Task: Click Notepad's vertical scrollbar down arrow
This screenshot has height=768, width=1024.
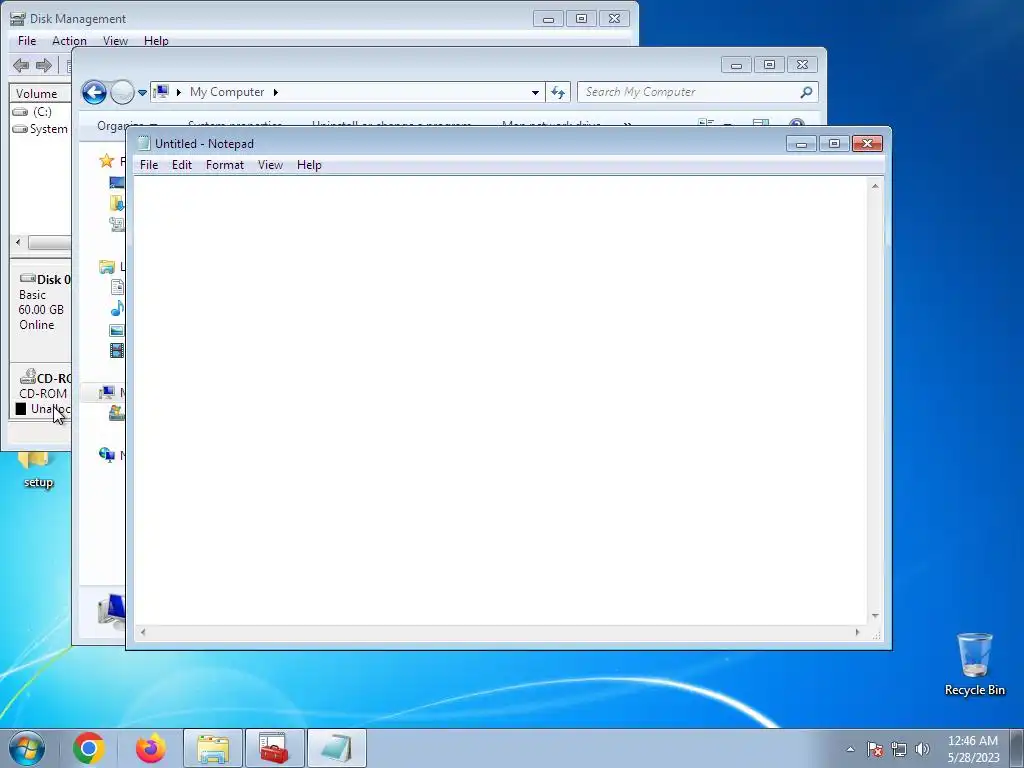Action: tap(875, 616)
